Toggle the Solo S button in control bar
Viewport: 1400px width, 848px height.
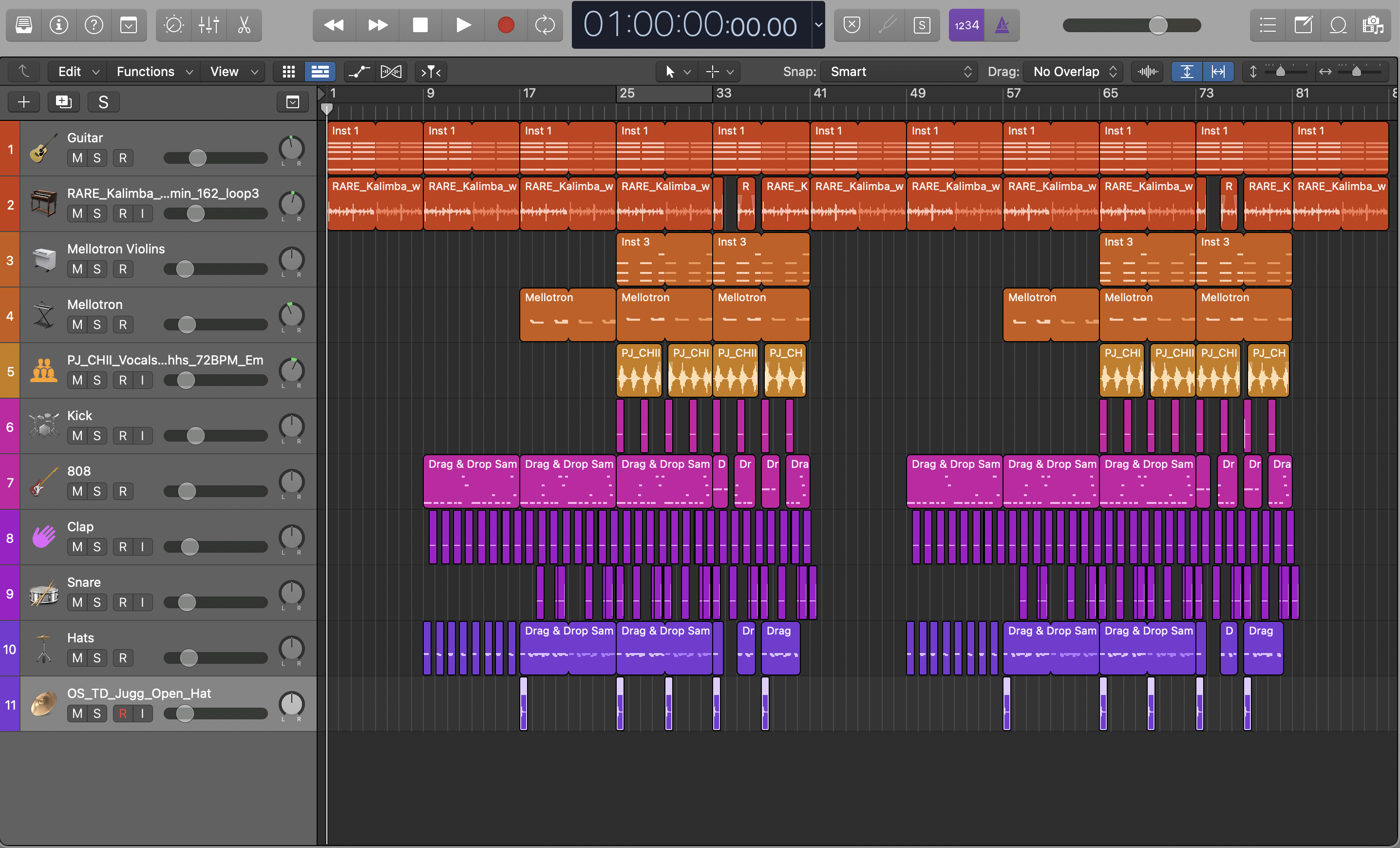pos(922,25)
